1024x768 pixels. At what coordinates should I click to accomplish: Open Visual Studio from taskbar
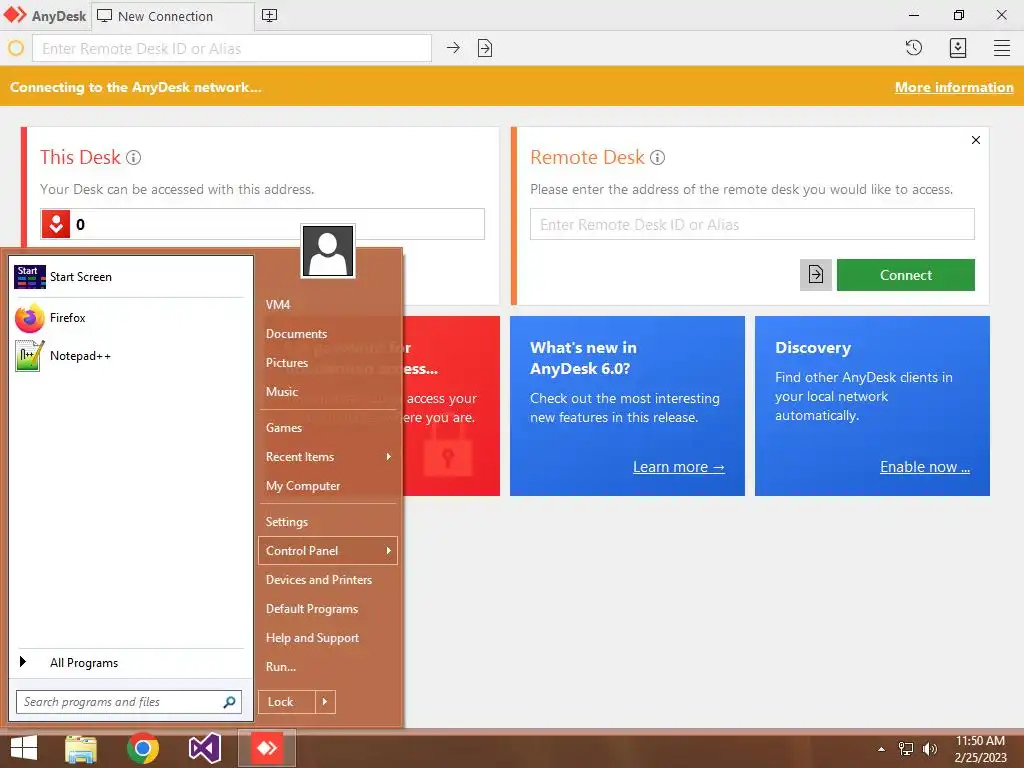(204, 748)
